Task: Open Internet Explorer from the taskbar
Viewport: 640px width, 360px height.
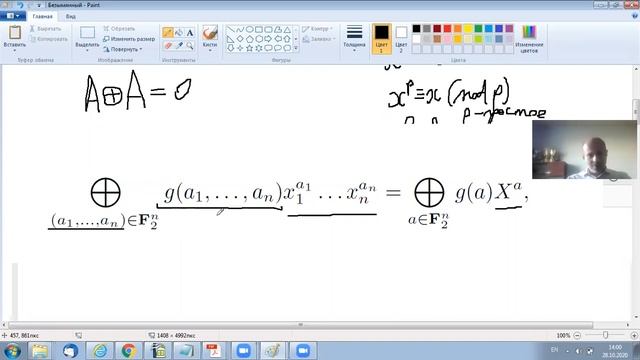Action: point(100,351)
